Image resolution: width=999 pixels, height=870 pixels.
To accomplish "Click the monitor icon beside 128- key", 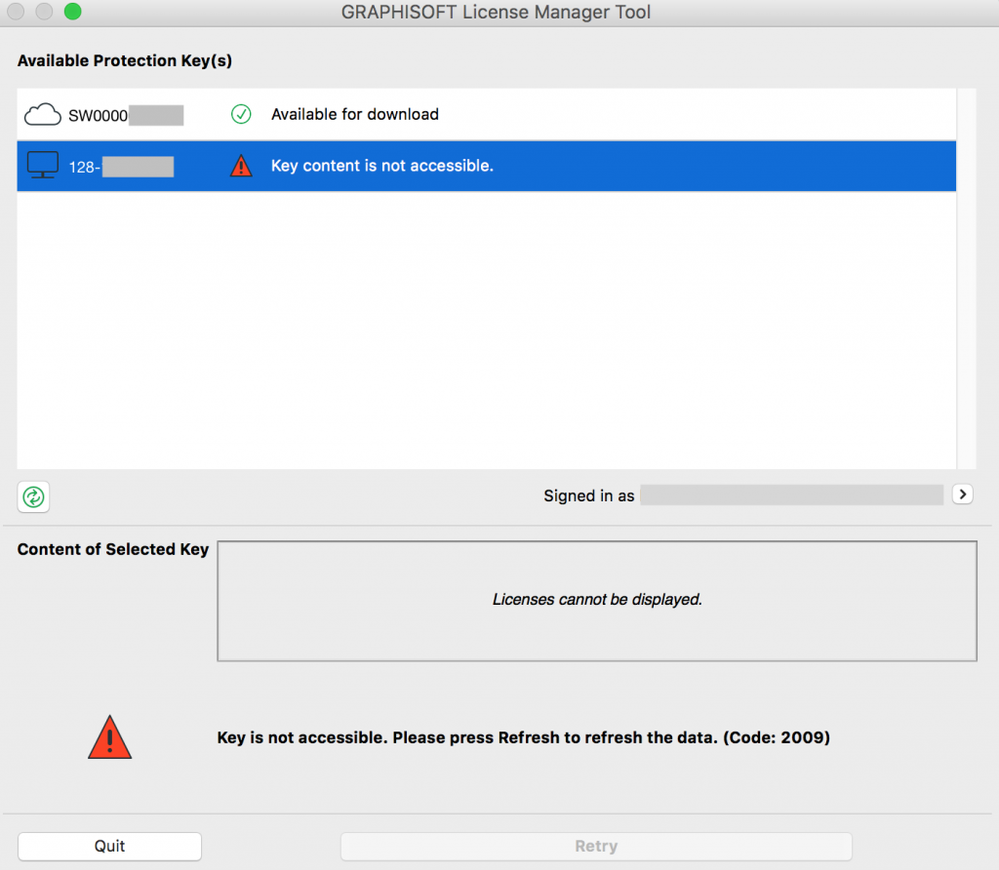I will coord(43,165).
